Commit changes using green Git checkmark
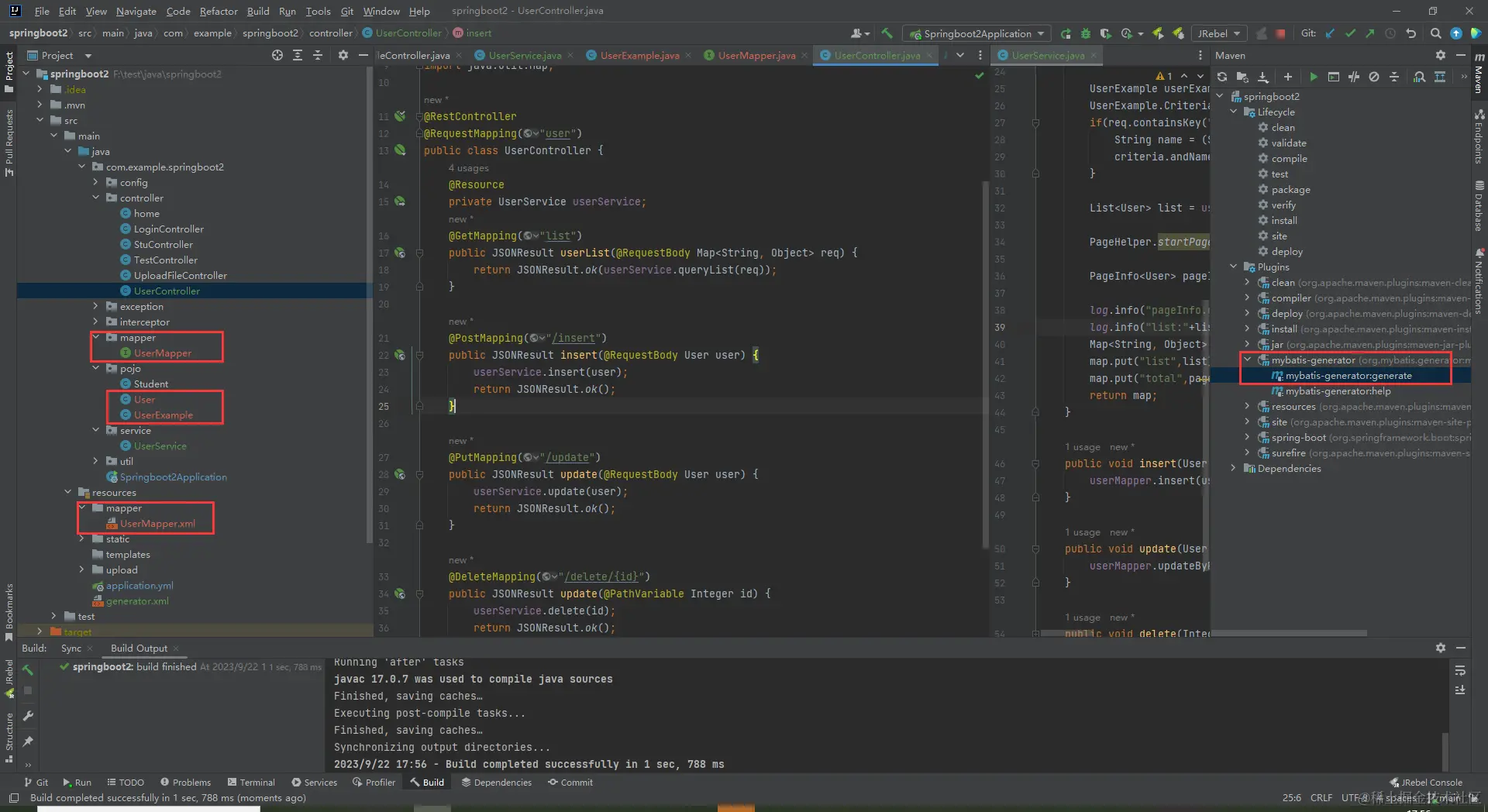 (1351, 33)
